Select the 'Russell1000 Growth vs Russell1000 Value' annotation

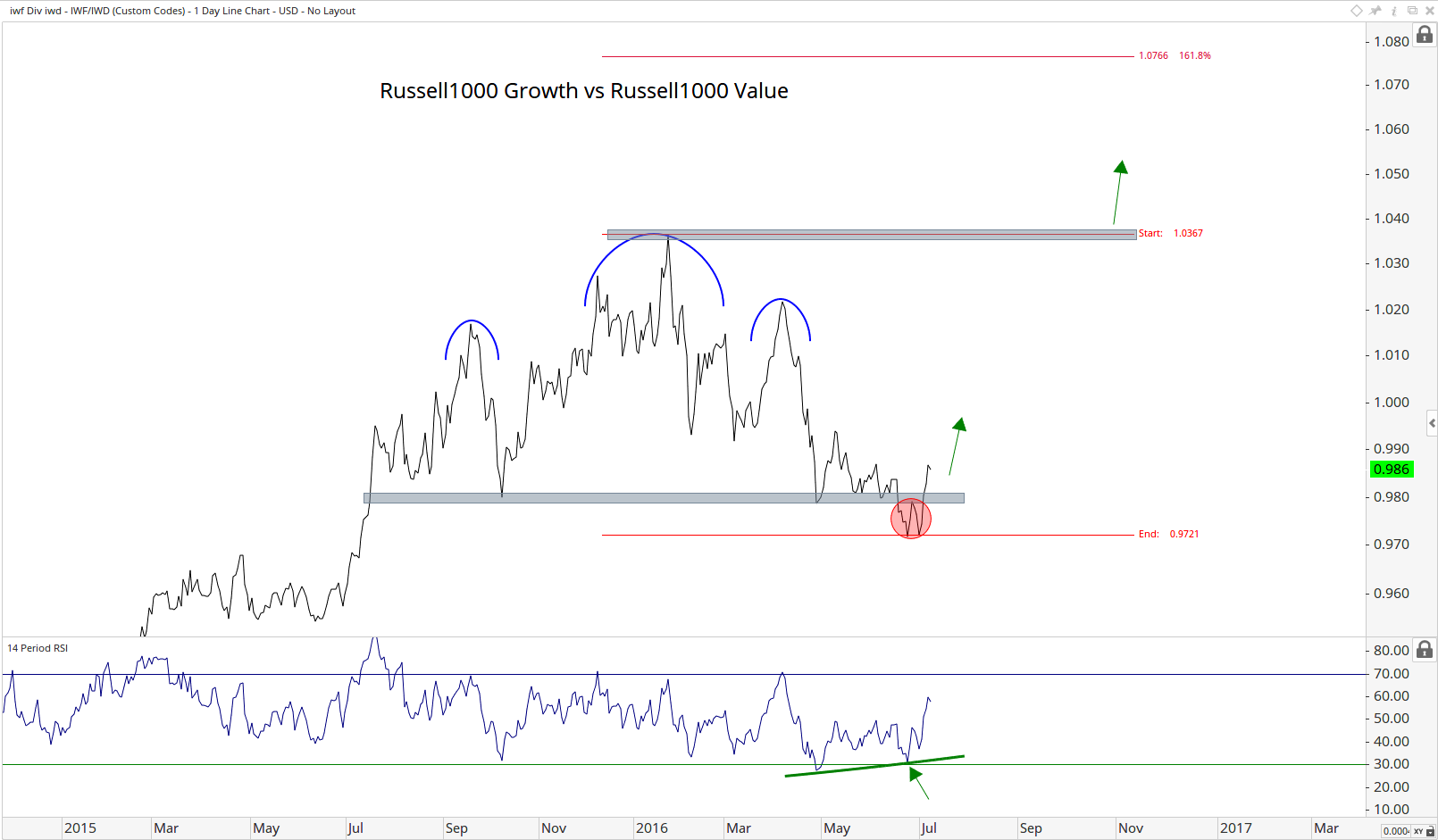(x=584, y=91)
